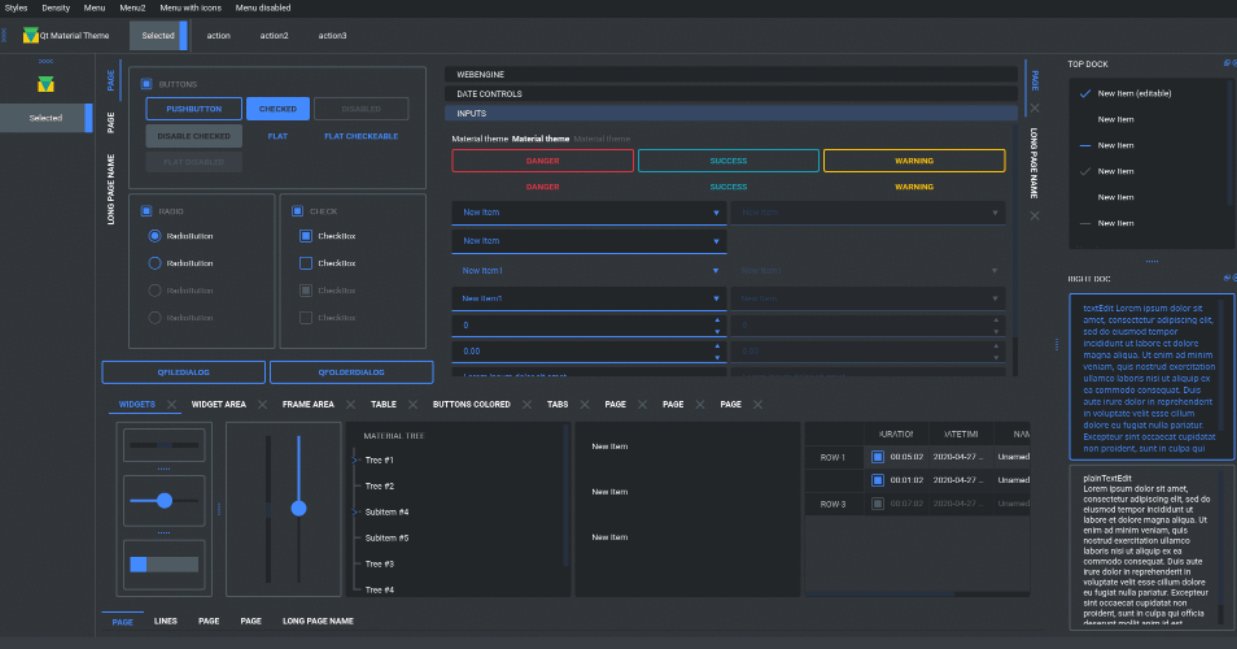
Task: Open the Density menu
Action: 56,8
